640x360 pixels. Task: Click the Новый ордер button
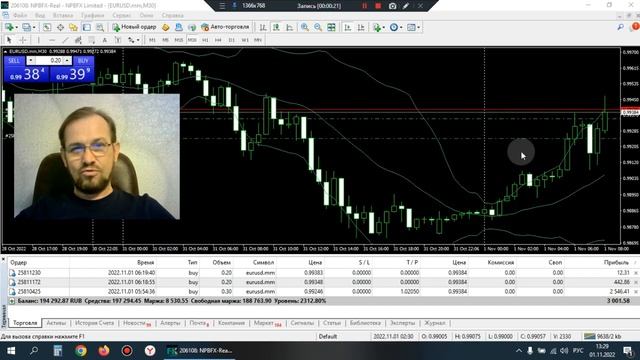tap(134, 27)
